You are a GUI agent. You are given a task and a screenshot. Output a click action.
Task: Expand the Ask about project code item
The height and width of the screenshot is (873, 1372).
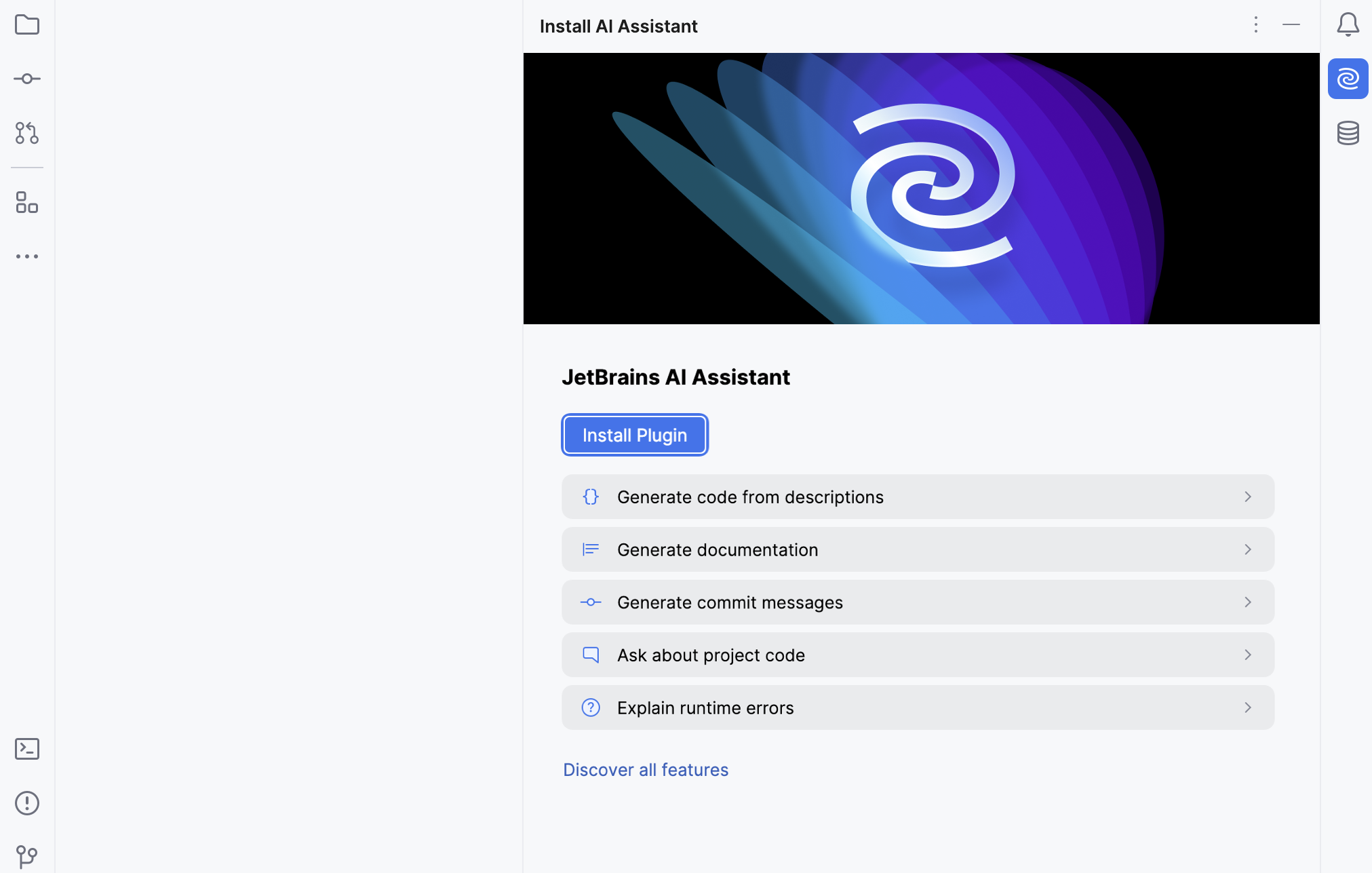[x=1248, y=655]
